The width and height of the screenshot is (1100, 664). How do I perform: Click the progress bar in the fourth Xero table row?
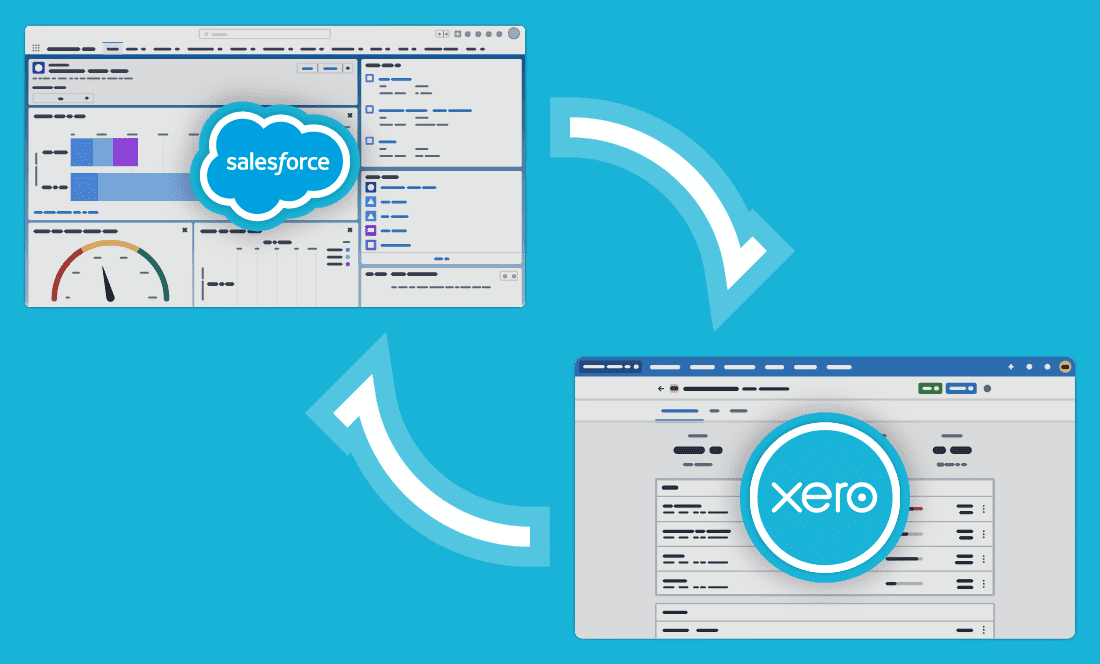point(904,583)
